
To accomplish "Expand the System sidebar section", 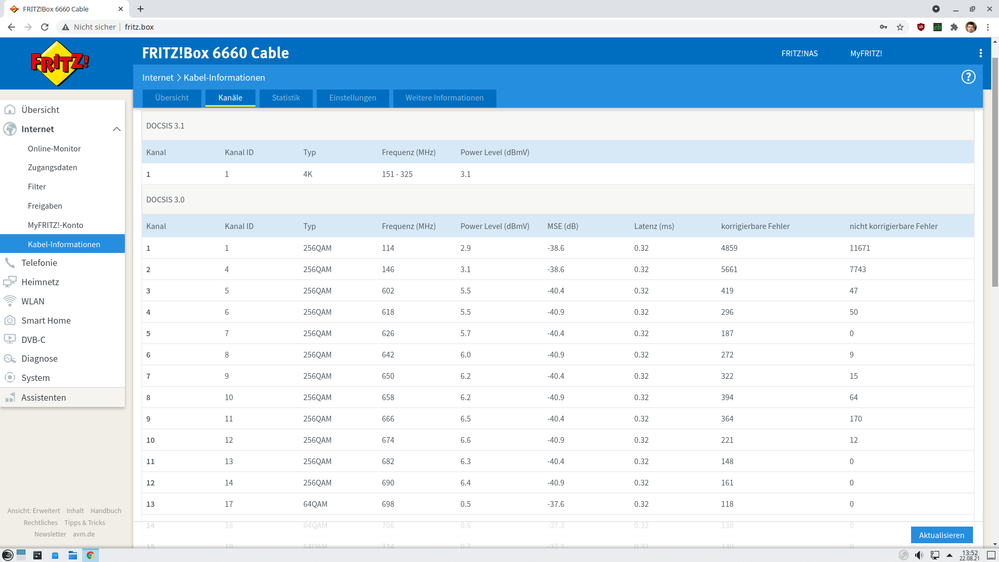I will (x=35, y=378).
